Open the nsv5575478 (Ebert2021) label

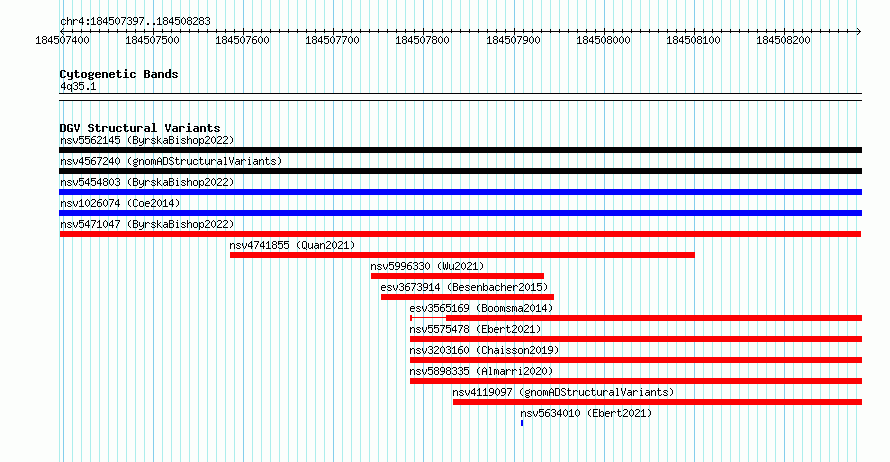pyautogui.click(x=475, y=329)
